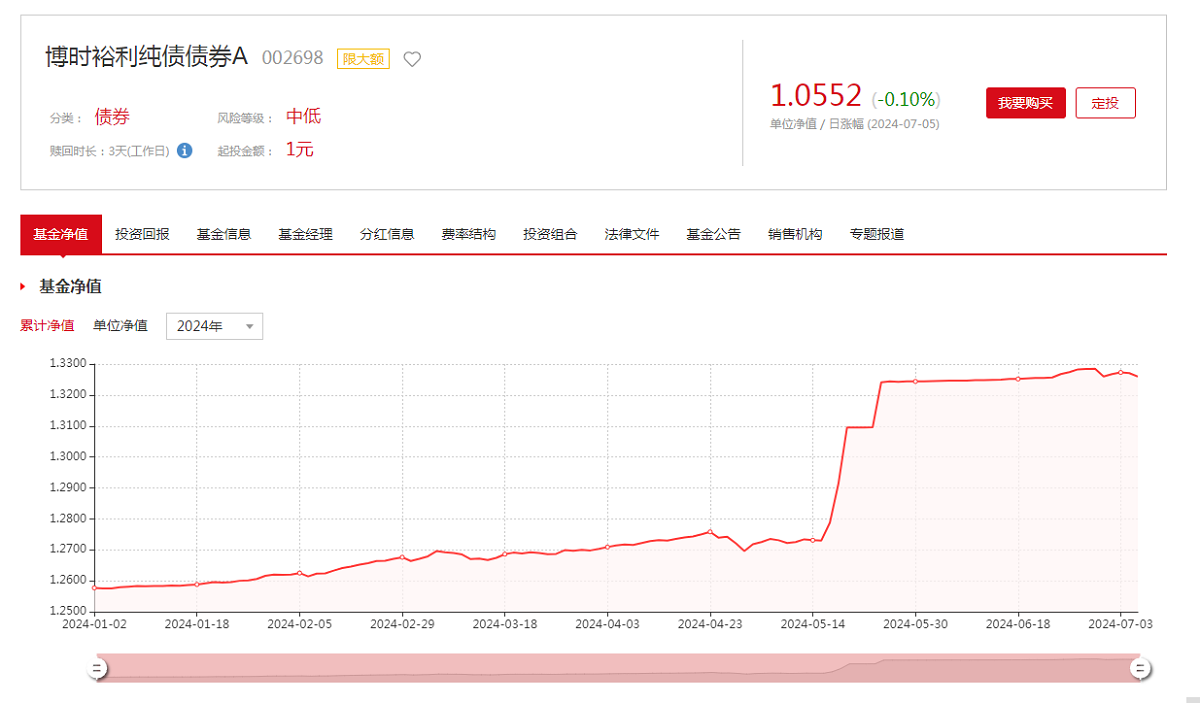Click the data point at 2024-02-05
This screenshot has width=1200, height=703.
click(x=299, y=573)
